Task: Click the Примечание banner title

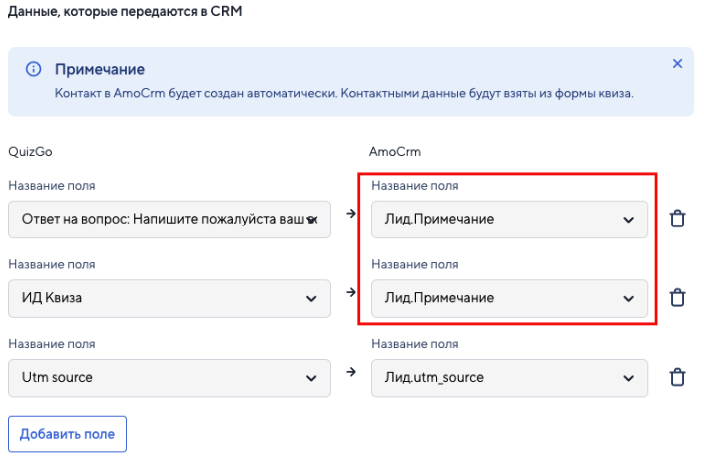Action: click(99, 70)
